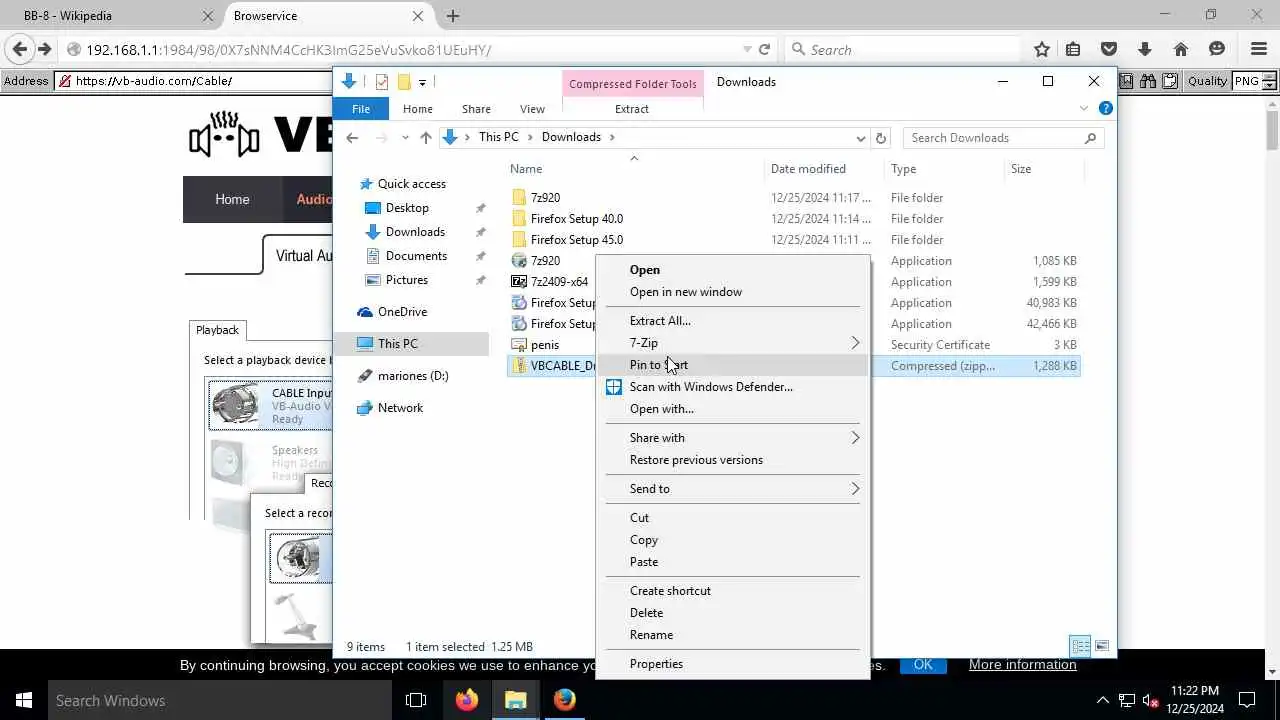1280x720 pixels.
Task: Click the Search Windows taskbar box
Action: point(220,700)
